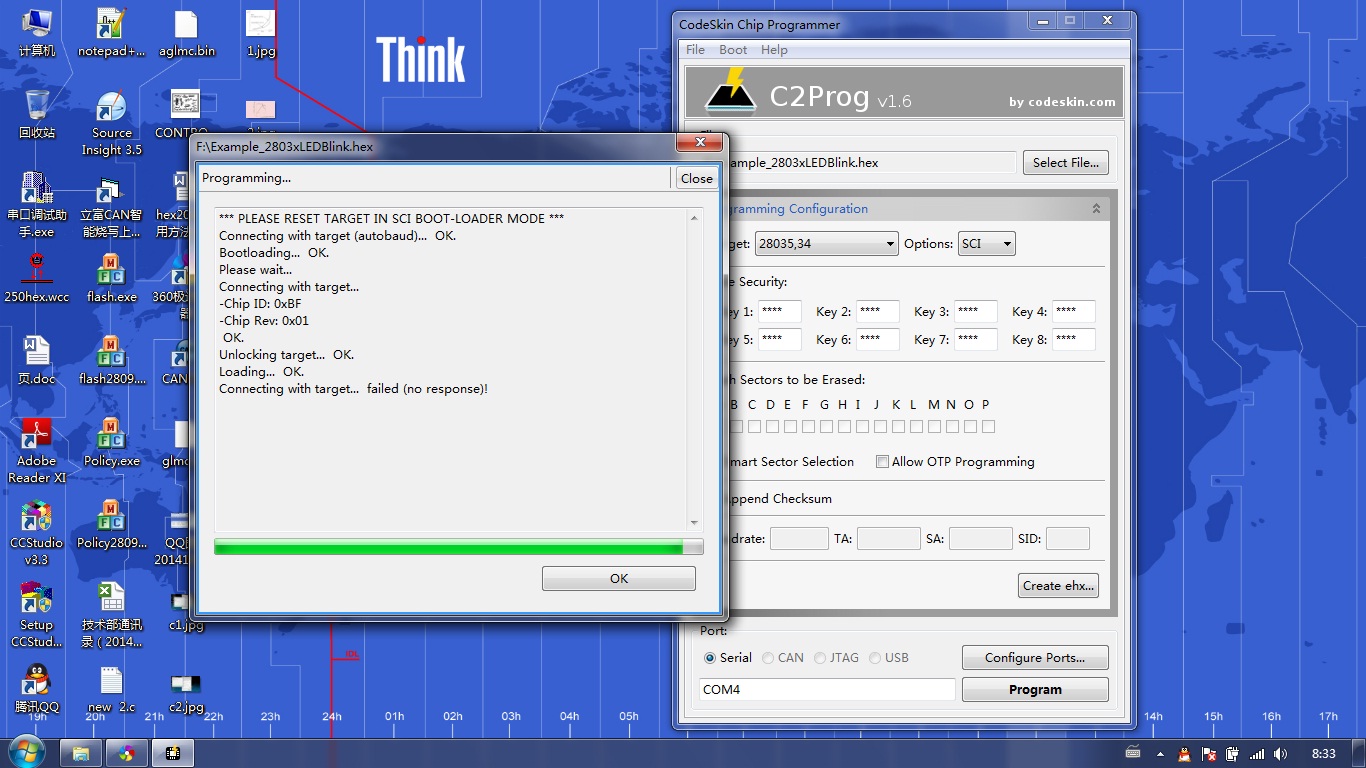
Task: Select the 串口调试助手.exe desktop icon
Action: 37,204
